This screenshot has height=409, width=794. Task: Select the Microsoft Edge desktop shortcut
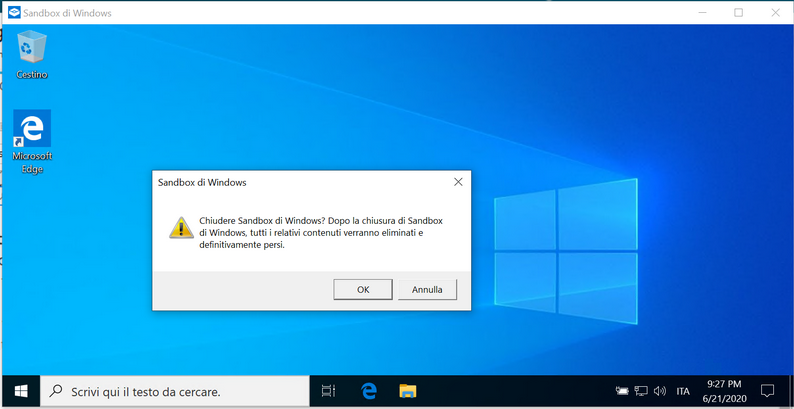click(32, 142)
